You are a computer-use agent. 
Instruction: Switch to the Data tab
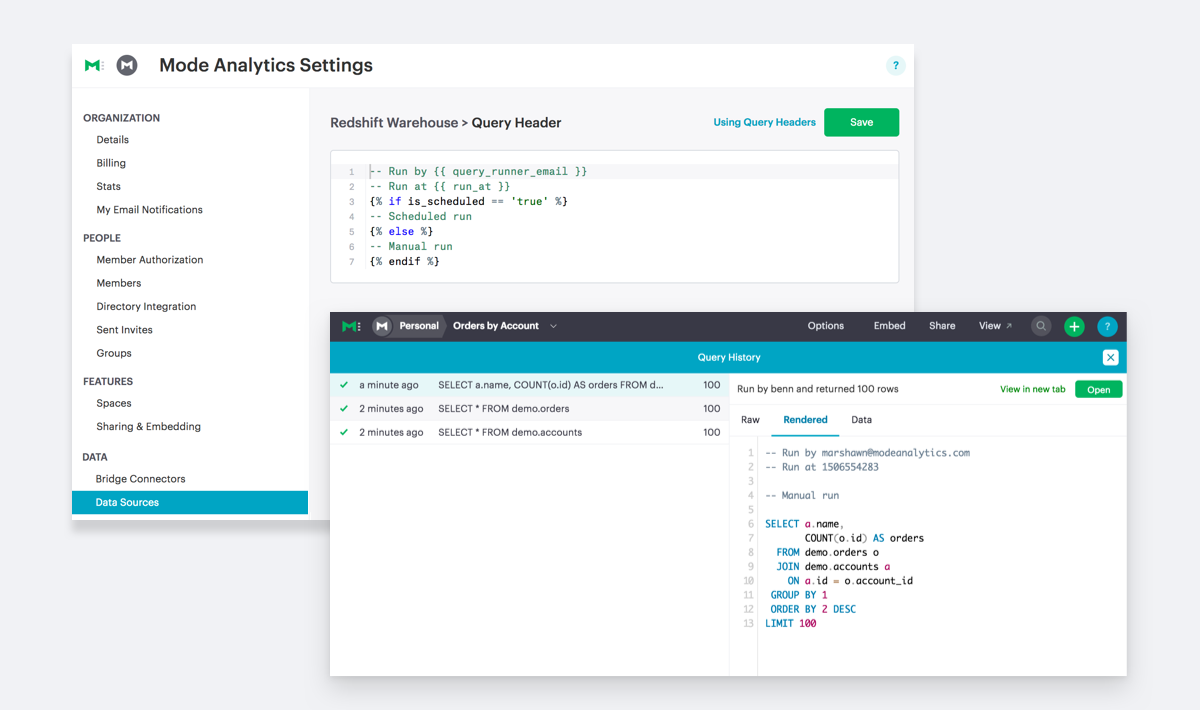(861, 420)
